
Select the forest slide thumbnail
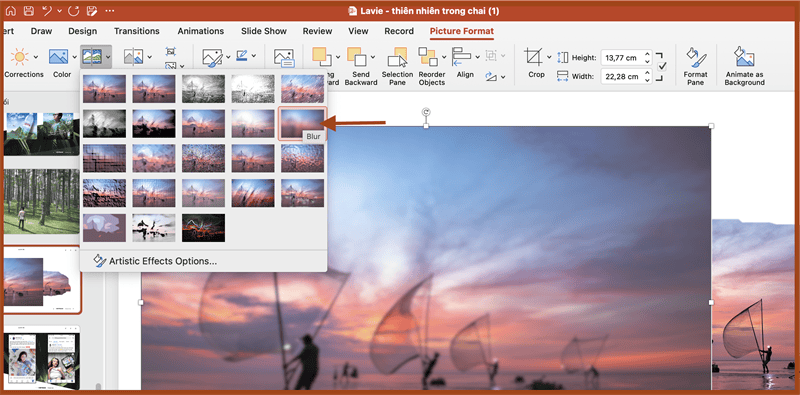point(42,202)
